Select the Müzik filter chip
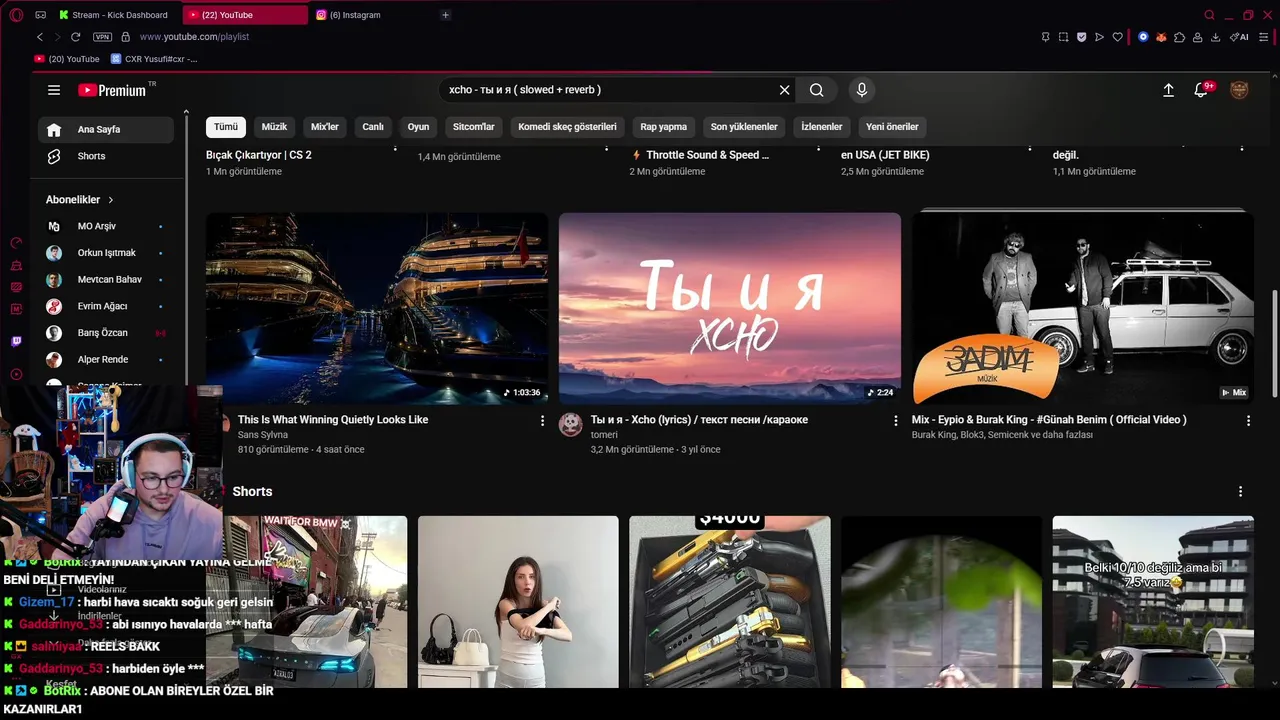 (x=274, y=127)
